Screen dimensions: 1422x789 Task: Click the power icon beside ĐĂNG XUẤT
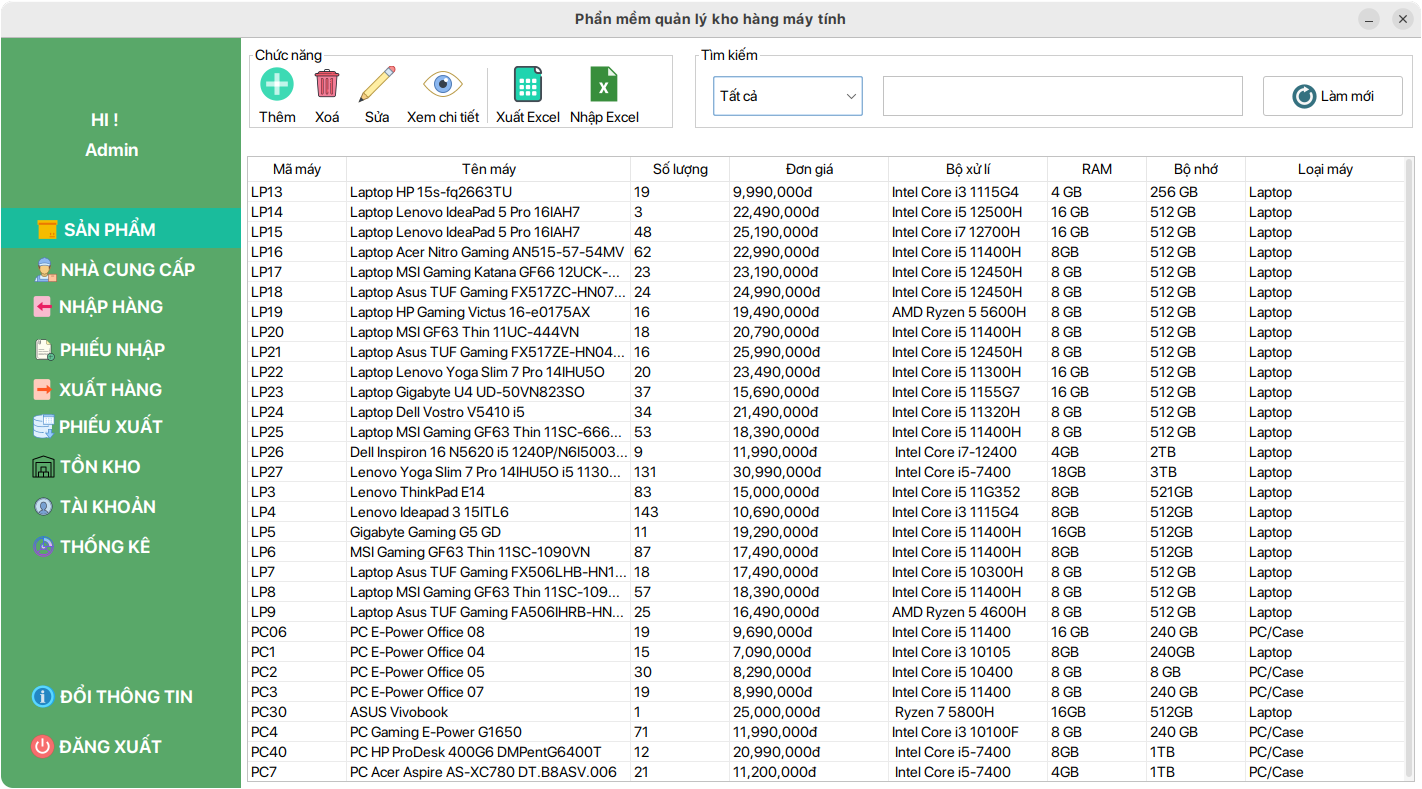(x=42, y=746)
